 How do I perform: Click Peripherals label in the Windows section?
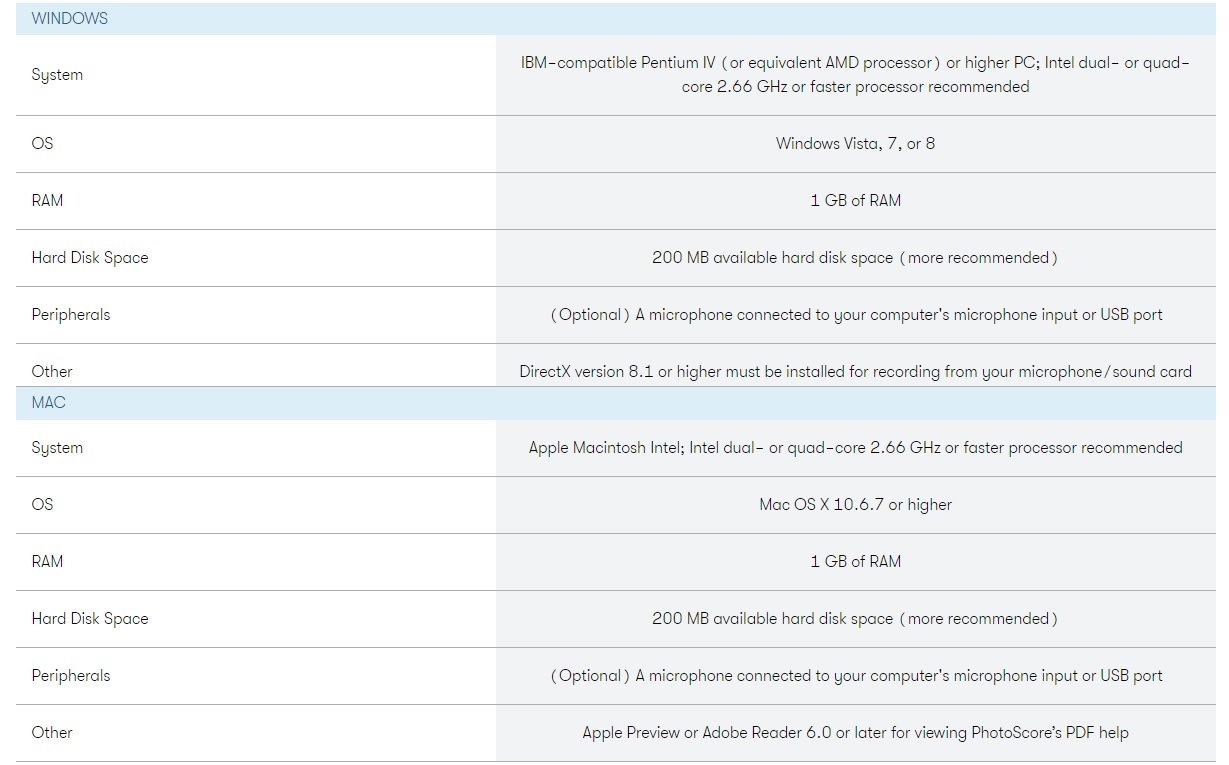pos(71,314)
